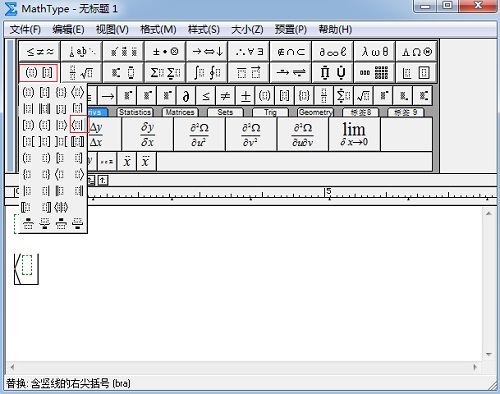Insert the summation with limits from the small bar
The height and width of the screenshot is (394, 500).
(344, 96)
